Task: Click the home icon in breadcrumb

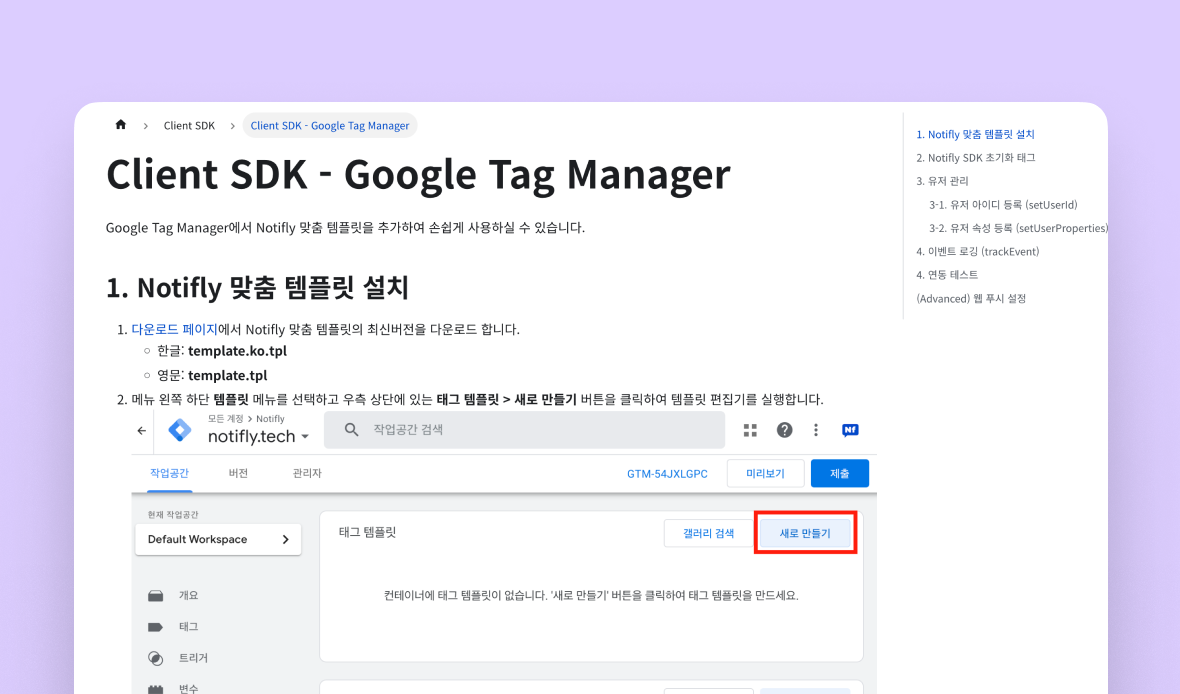Action: 121,125
